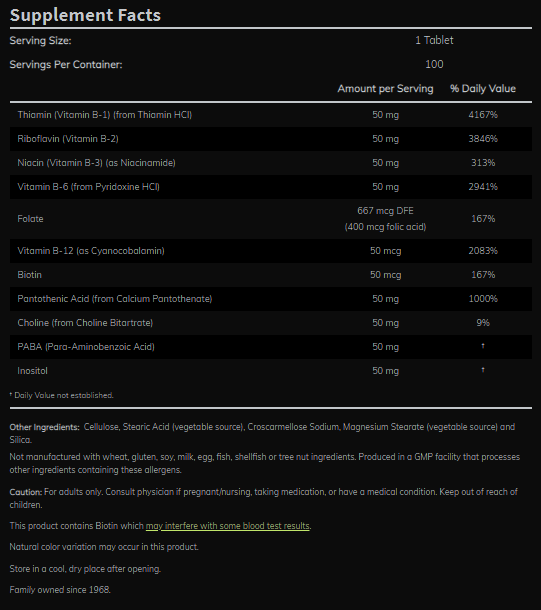541x610 pixels.
Task: Open the blood test interference link
Action: coord(228,526)
